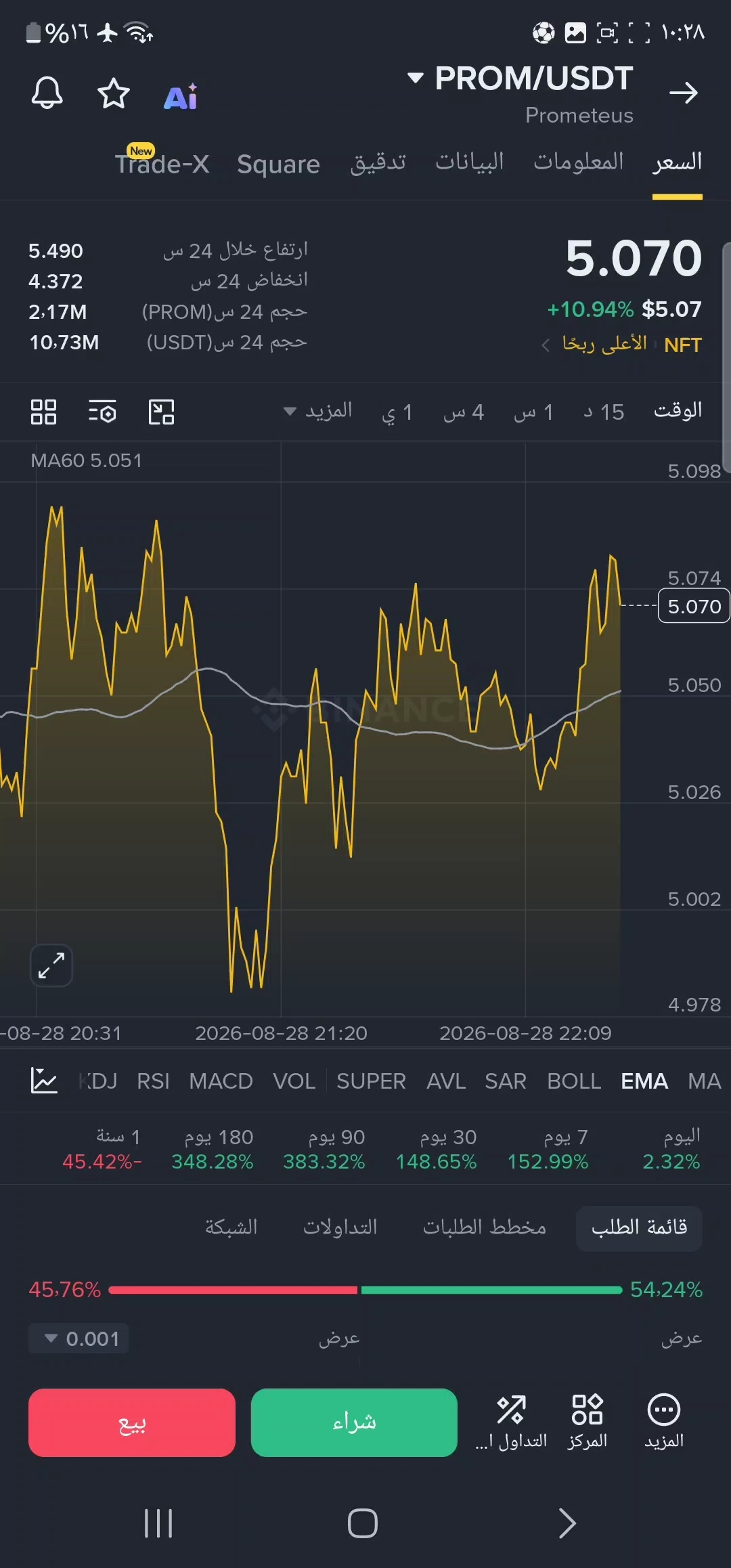
Task: Select the الشبكة grid tab
Action: [231, 1227]
